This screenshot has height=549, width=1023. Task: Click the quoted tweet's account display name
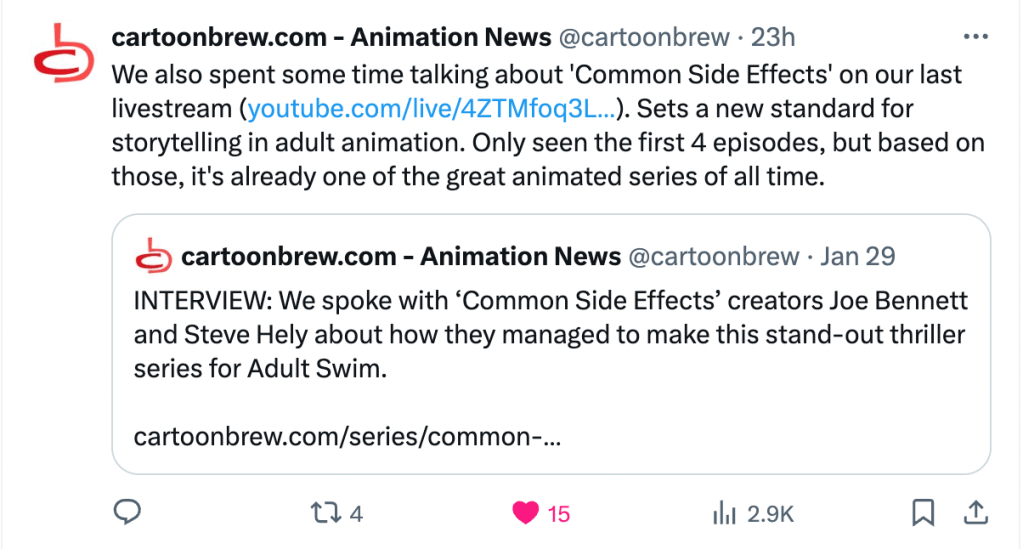[401, 257]
